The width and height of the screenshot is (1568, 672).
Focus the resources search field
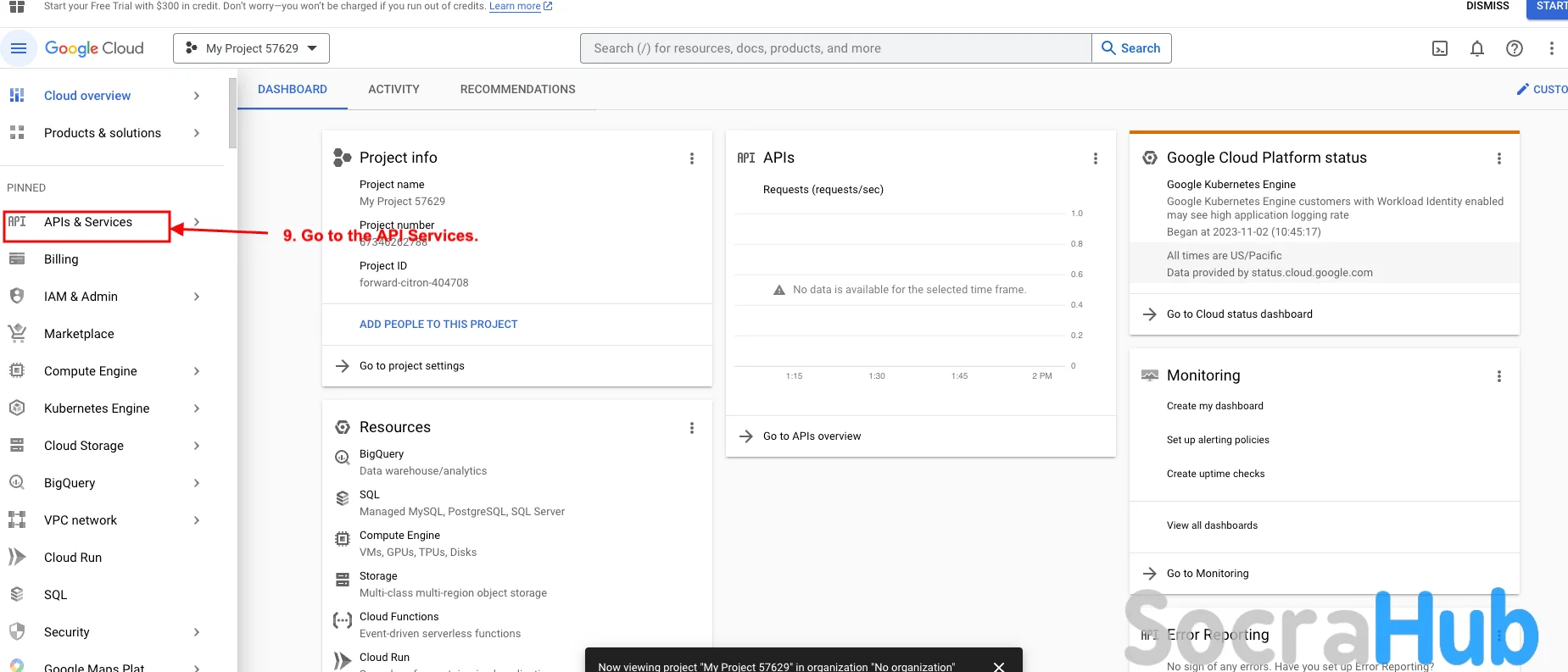(x=835, y=48)
